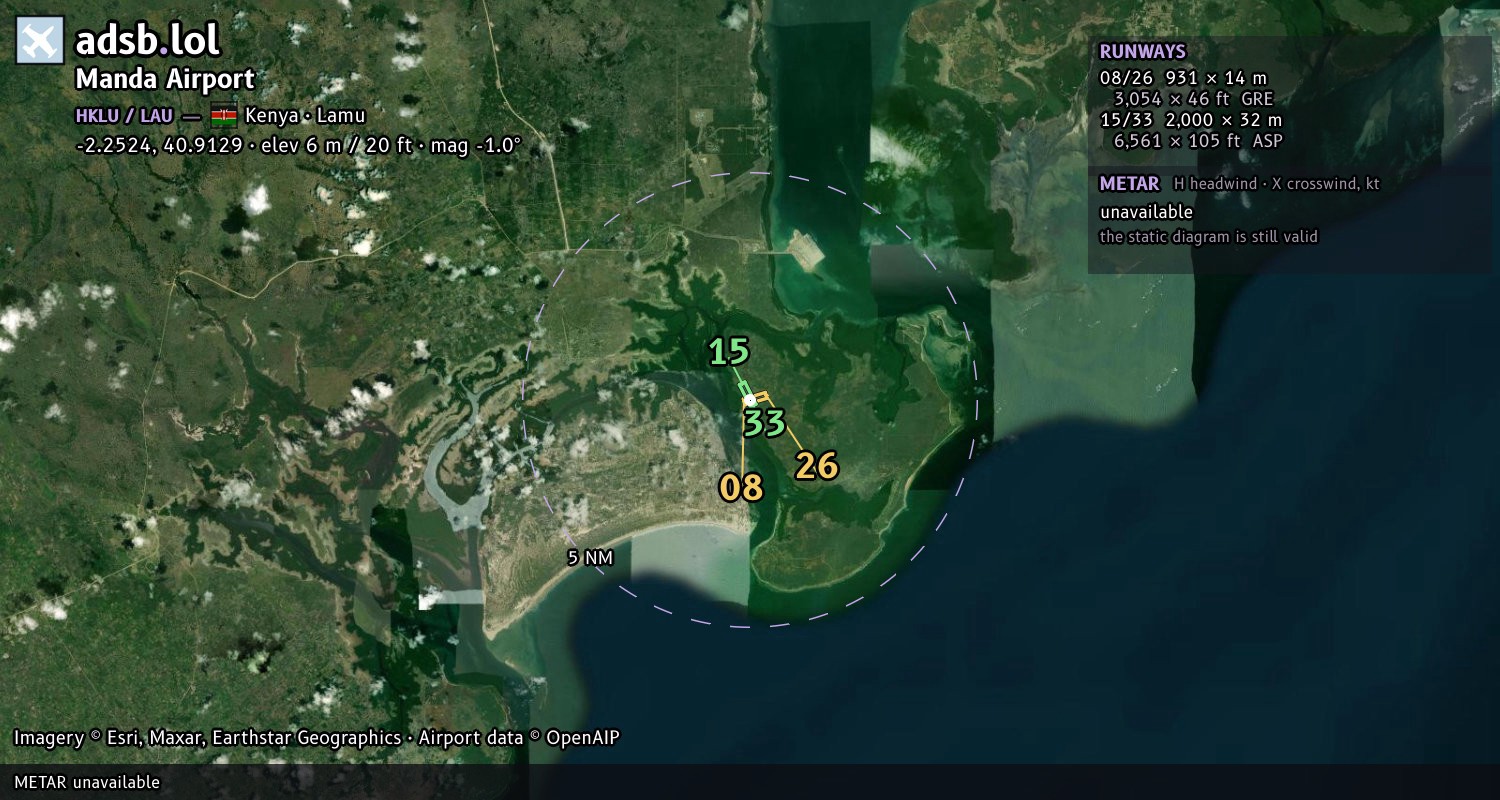
Task: Click the 08/26 931 × 14 m row
Action: (1183, 78)
